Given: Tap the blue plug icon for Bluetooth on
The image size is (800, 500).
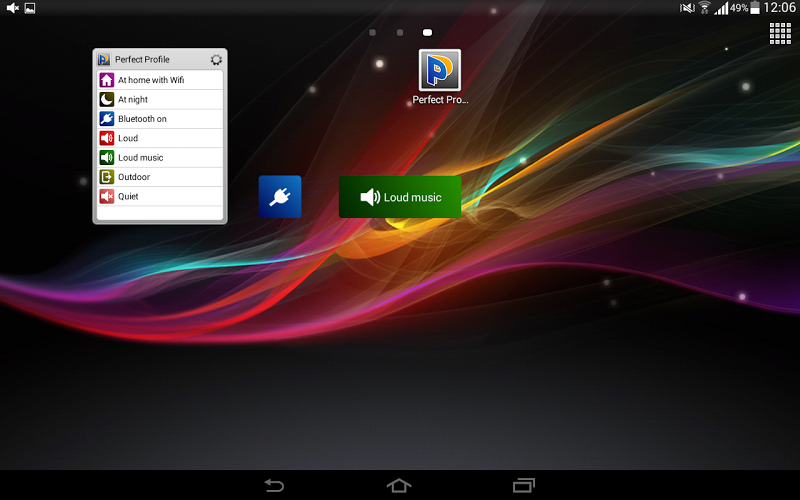Looking at the screenshot, I should pos(107,119).
